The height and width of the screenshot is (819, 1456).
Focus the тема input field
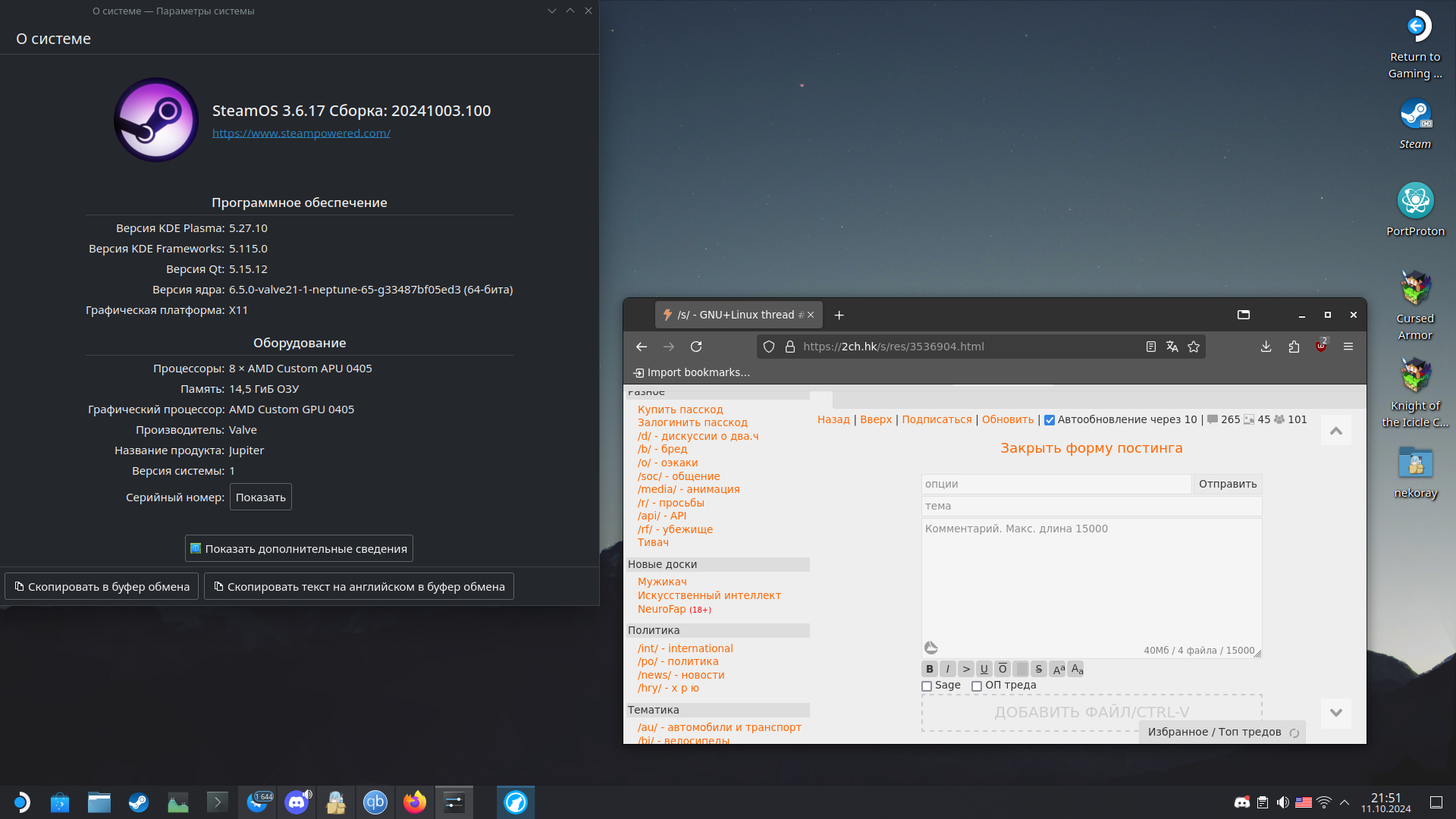[x=1091, y=506]
